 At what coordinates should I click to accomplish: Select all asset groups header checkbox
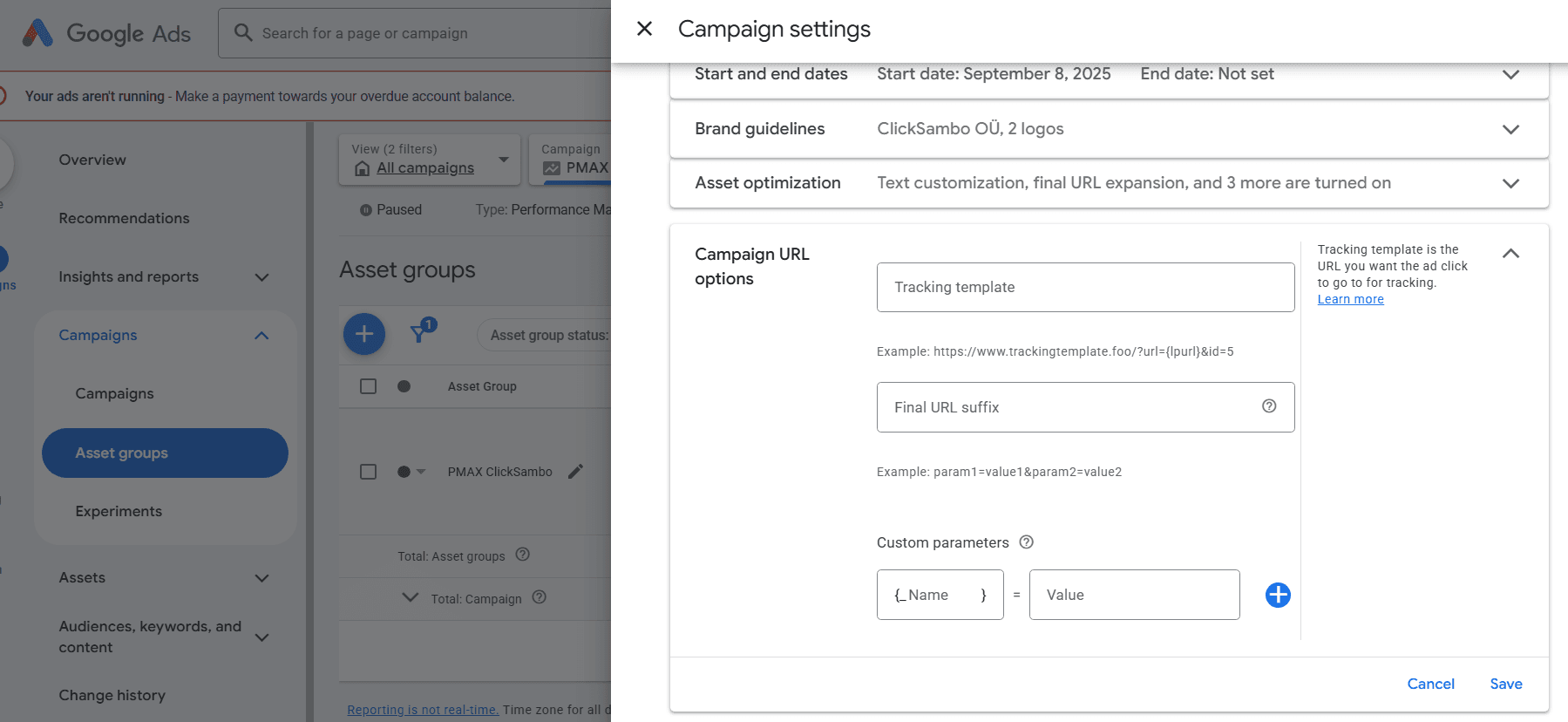369,386
